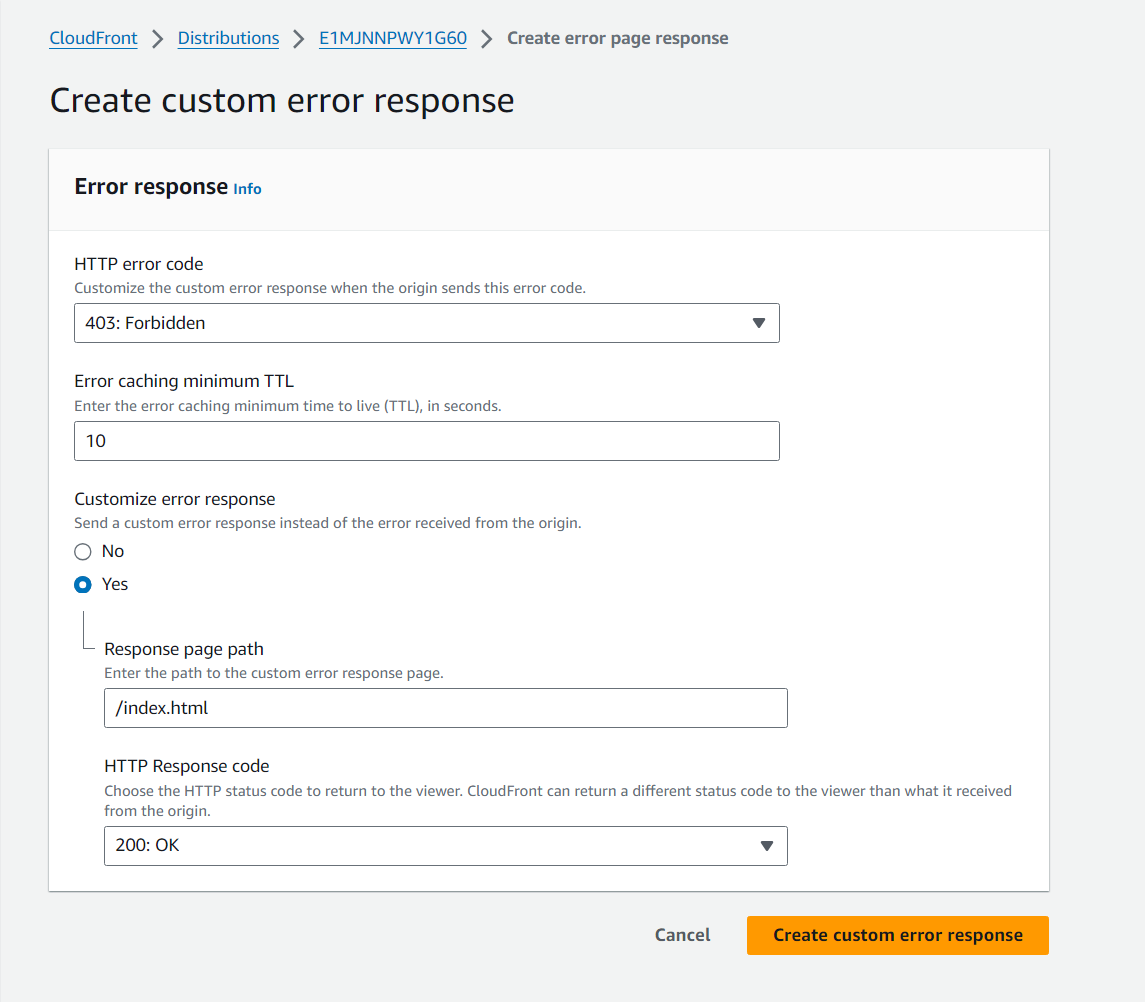Image resolution: width=1145 pixels, height=1002 pixels.
Task: Click the HTTP error code label
Action: 139,264
